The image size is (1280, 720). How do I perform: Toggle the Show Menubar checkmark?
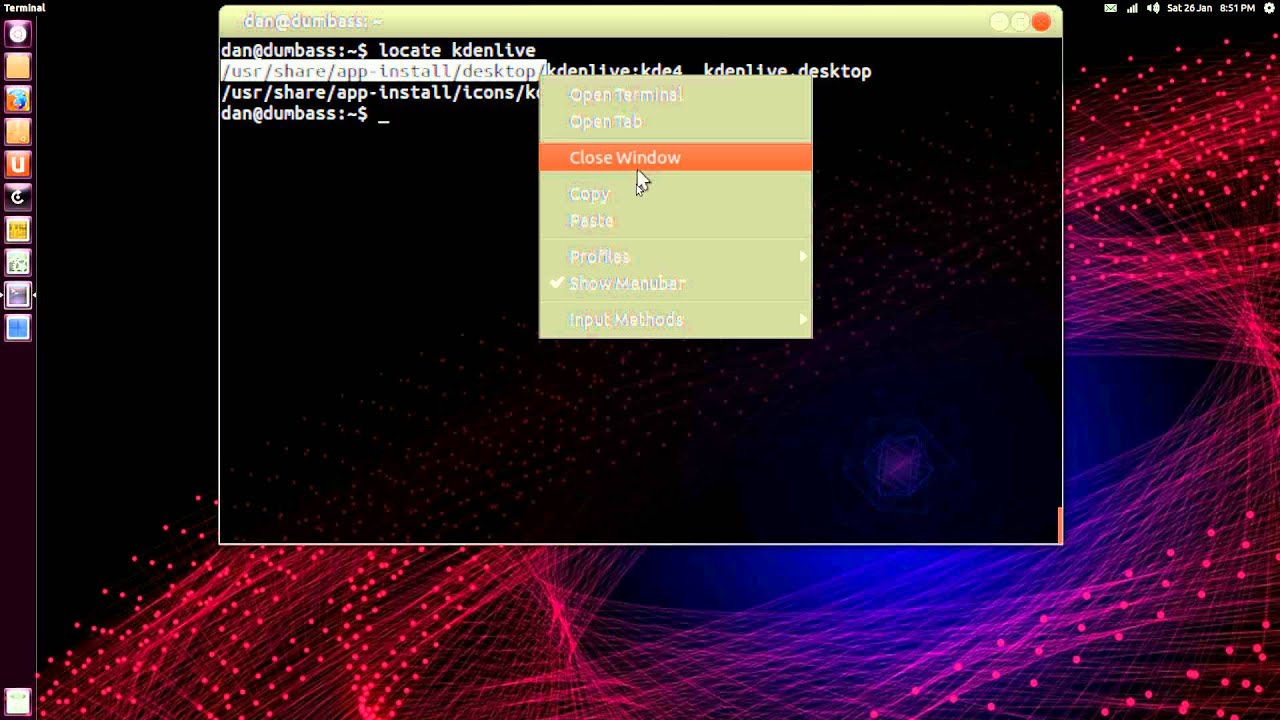coord(675,284)
